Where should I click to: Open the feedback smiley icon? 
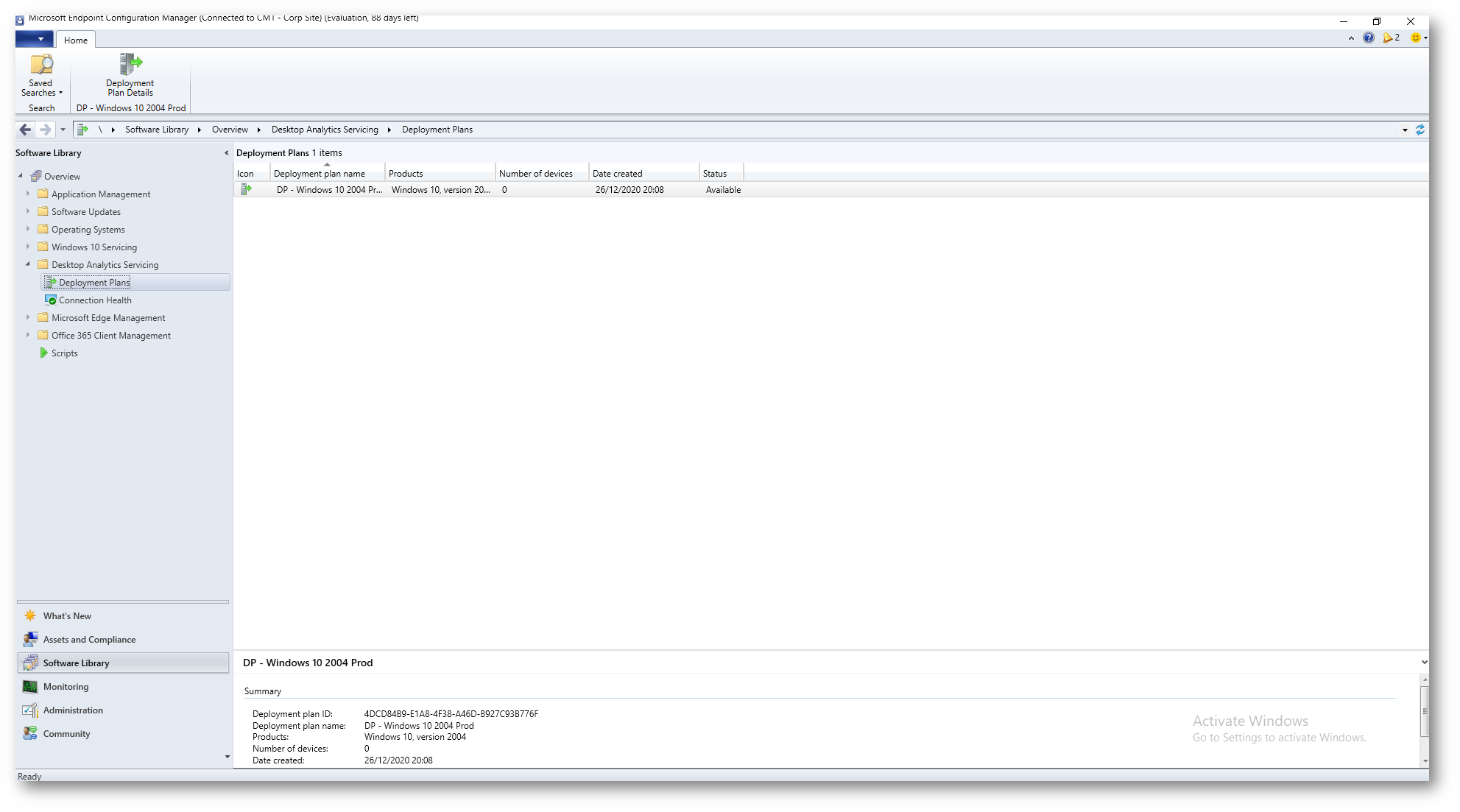pos(1416,38)
